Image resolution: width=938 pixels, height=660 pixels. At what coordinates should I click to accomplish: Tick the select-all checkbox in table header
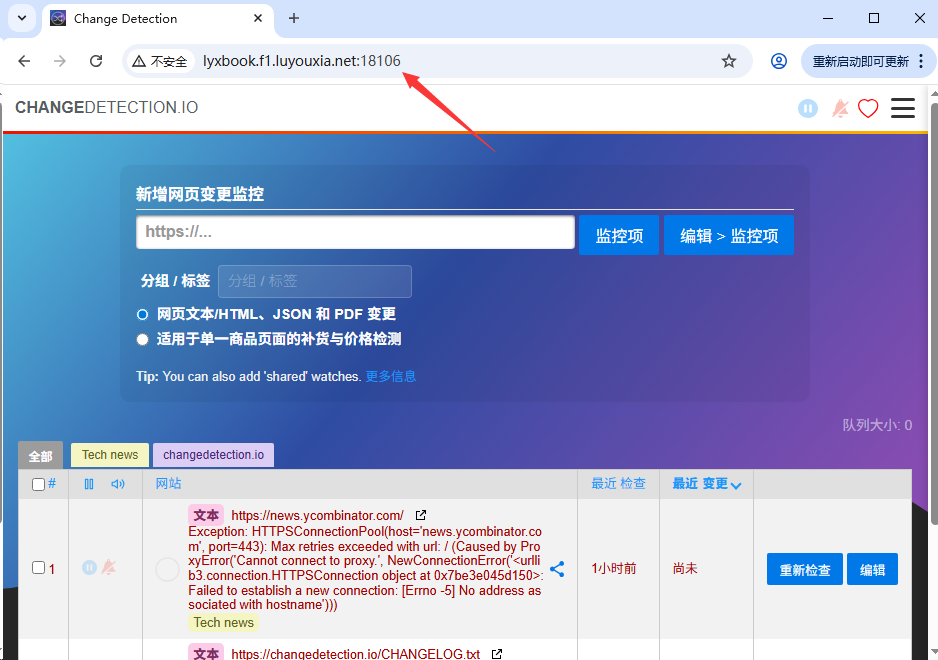(x=38, y=484)
